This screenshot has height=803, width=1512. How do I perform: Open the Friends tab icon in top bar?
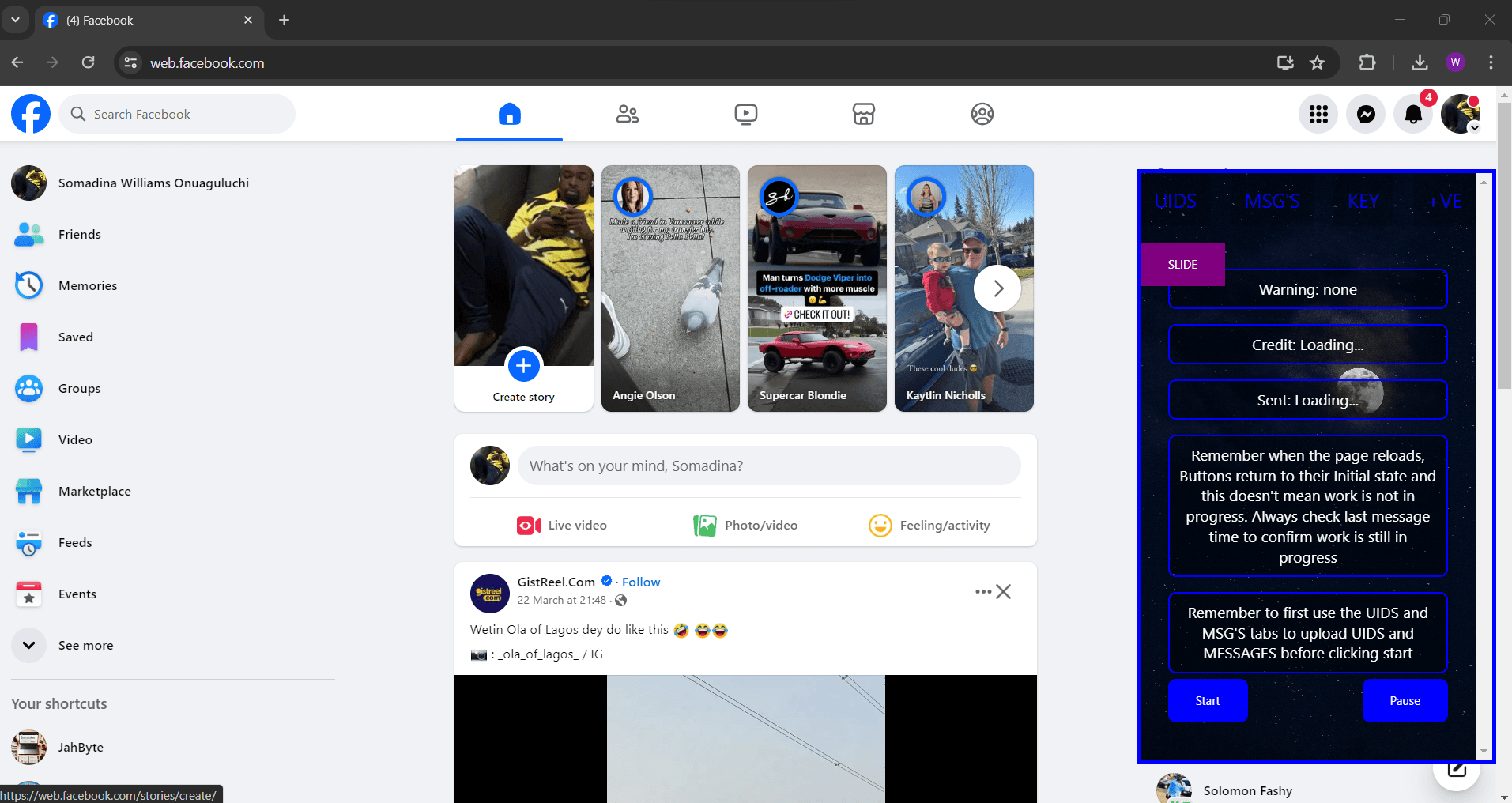click(x=628, y=114)
